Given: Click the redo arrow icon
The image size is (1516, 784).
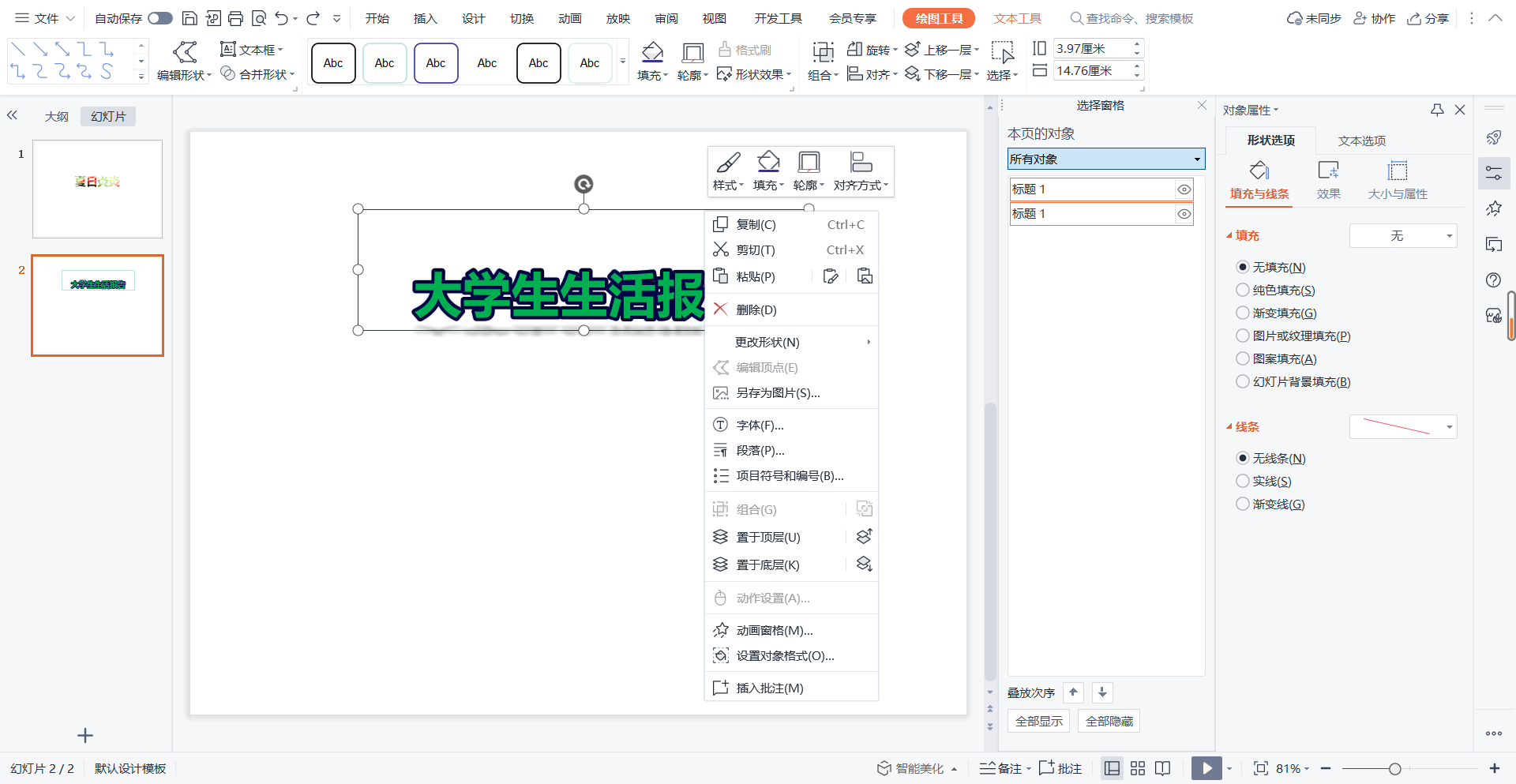Looking at the screenshot, I should pos(313,18).
